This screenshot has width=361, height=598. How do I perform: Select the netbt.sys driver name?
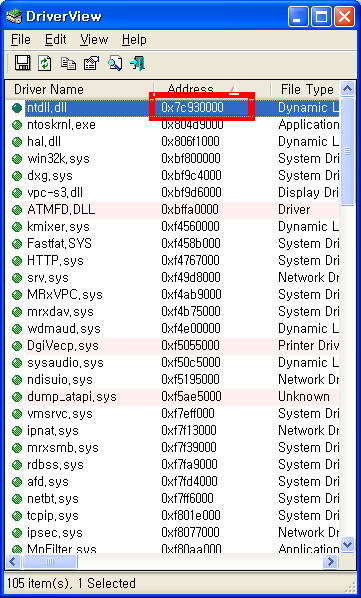pyautogui.click(x=53, y=499)
